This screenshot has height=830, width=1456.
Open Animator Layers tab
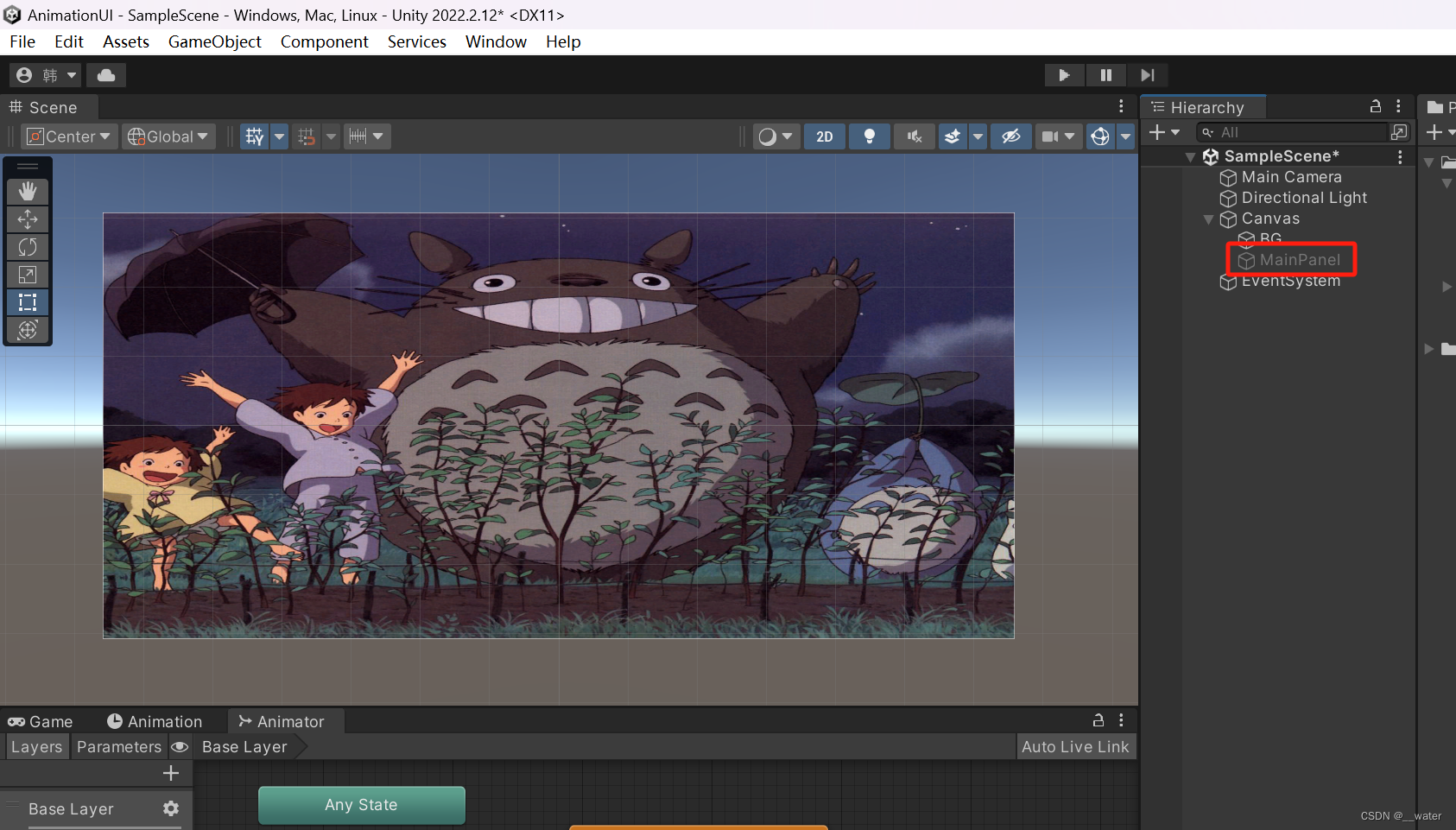click(x=36, y=747)
